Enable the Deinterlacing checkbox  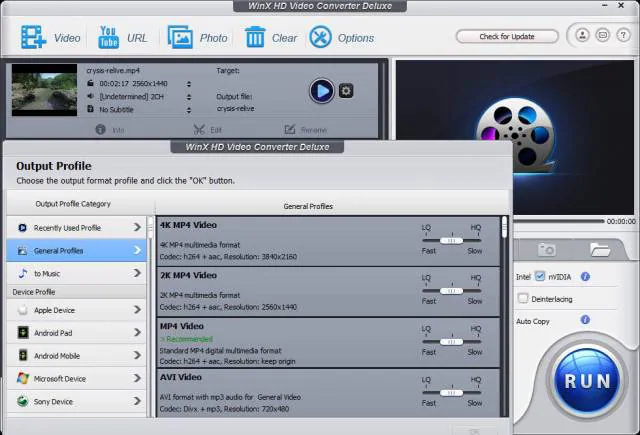(522, 298)
